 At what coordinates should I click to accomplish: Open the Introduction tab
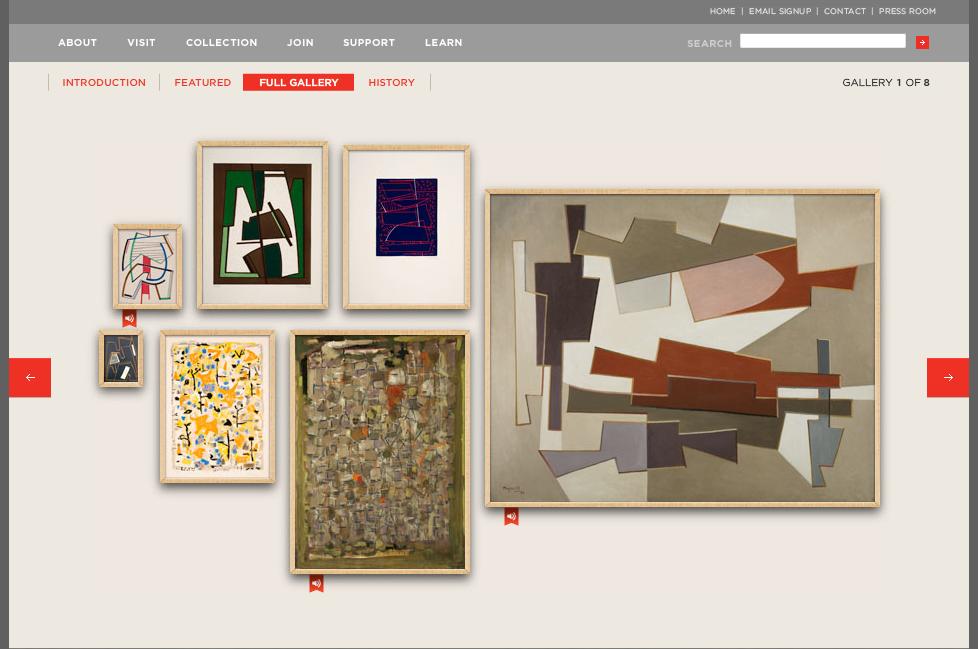pos(104,82)
